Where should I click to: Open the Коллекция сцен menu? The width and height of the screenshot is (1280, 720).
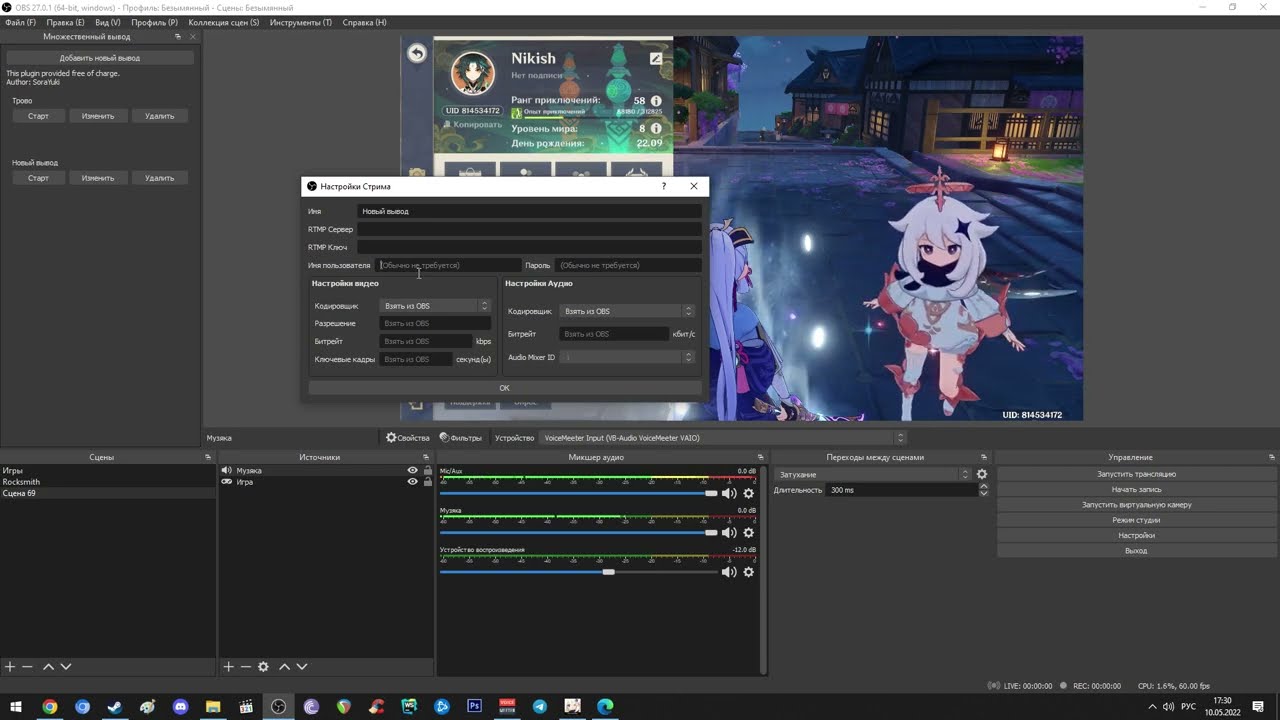[223, 22]
